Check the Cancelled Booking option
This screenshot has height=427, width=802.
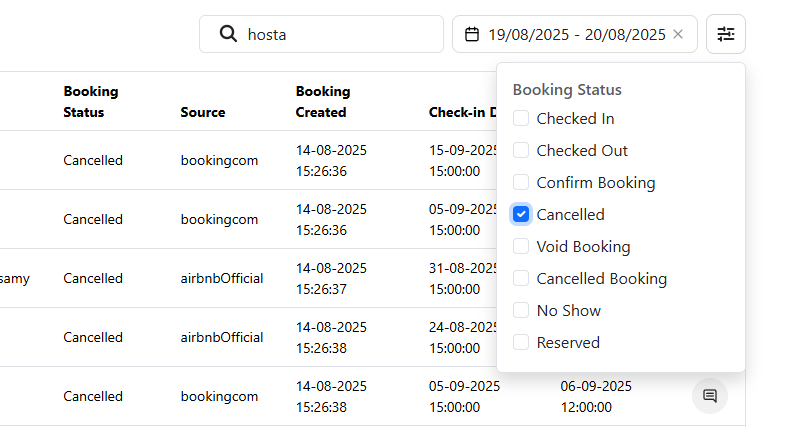pyautogui.click(x=521, y=279)
